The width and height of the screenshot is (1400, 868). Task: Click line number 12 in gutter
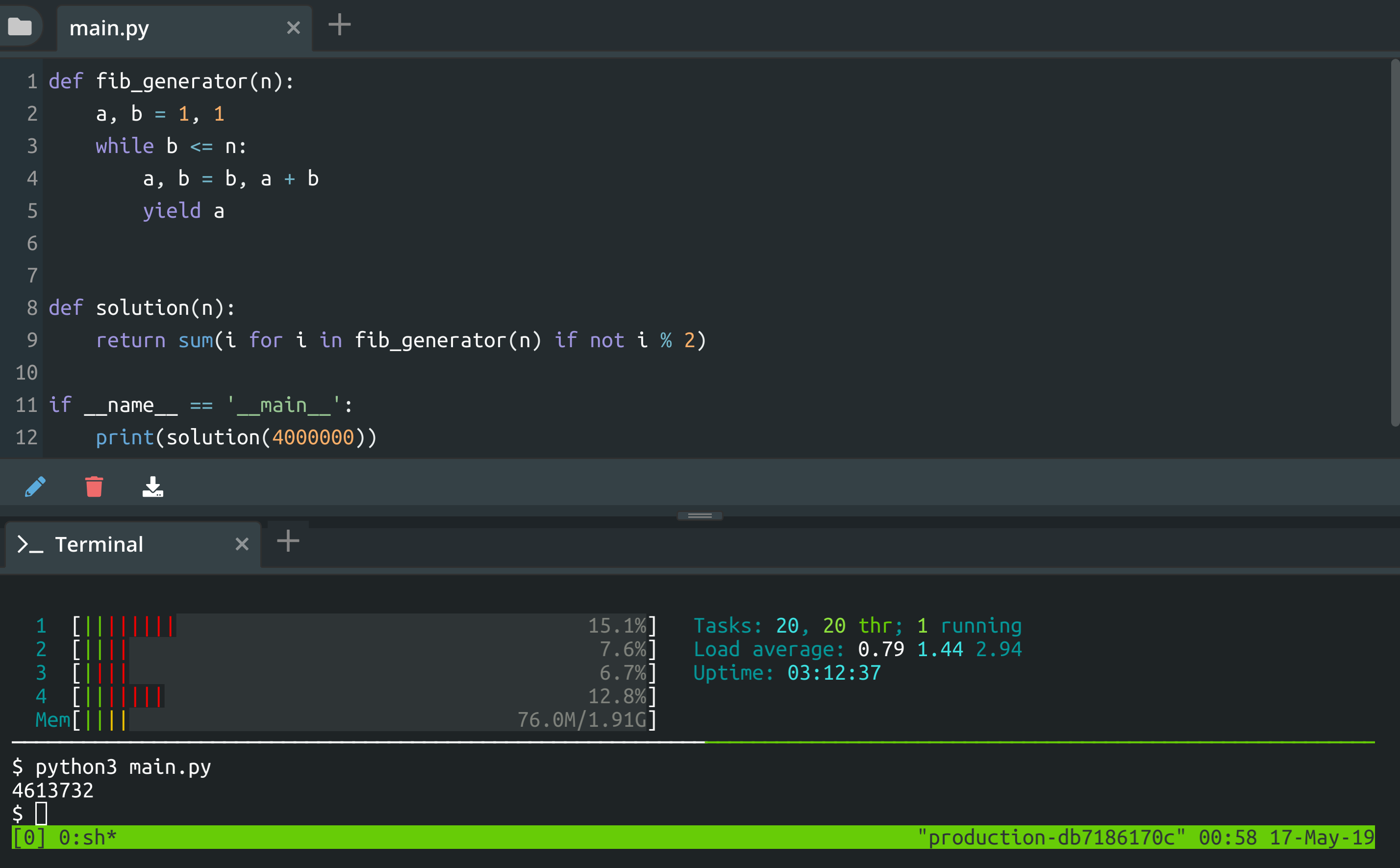point(26,437)
